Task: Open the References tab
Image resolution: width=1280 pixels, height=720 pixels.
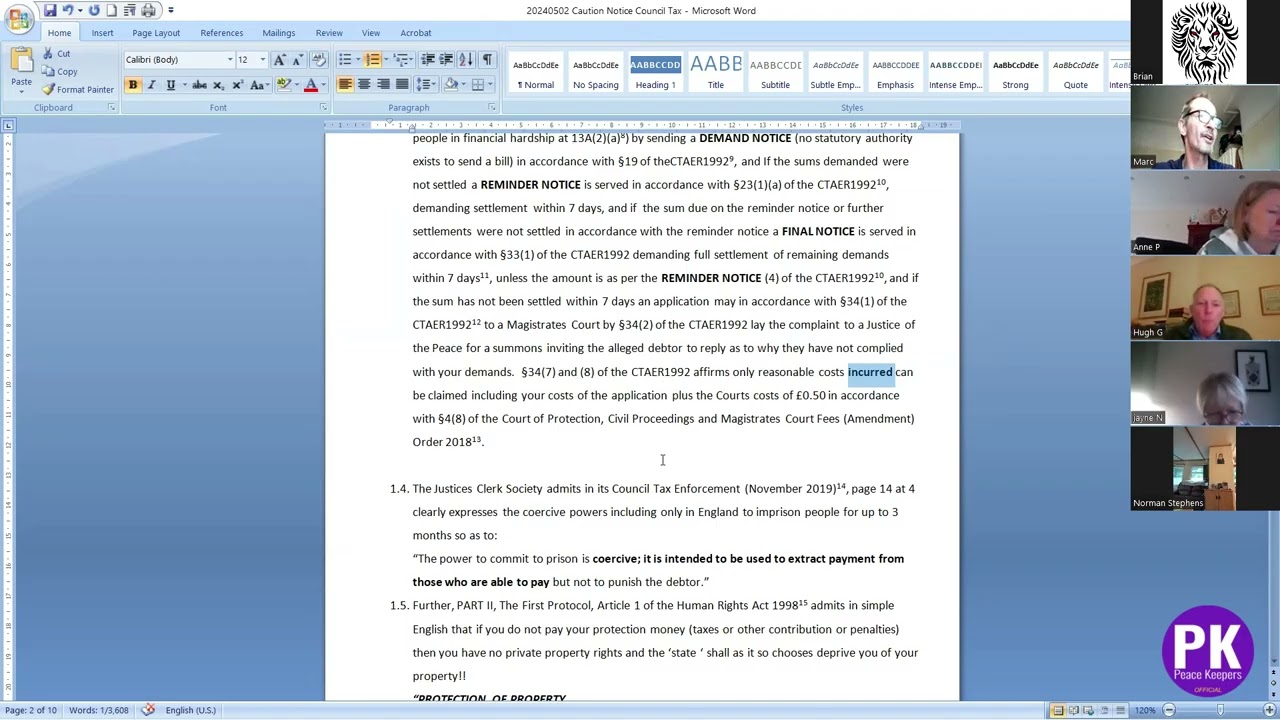Action: pyautogui.click(x=222, y=33)
